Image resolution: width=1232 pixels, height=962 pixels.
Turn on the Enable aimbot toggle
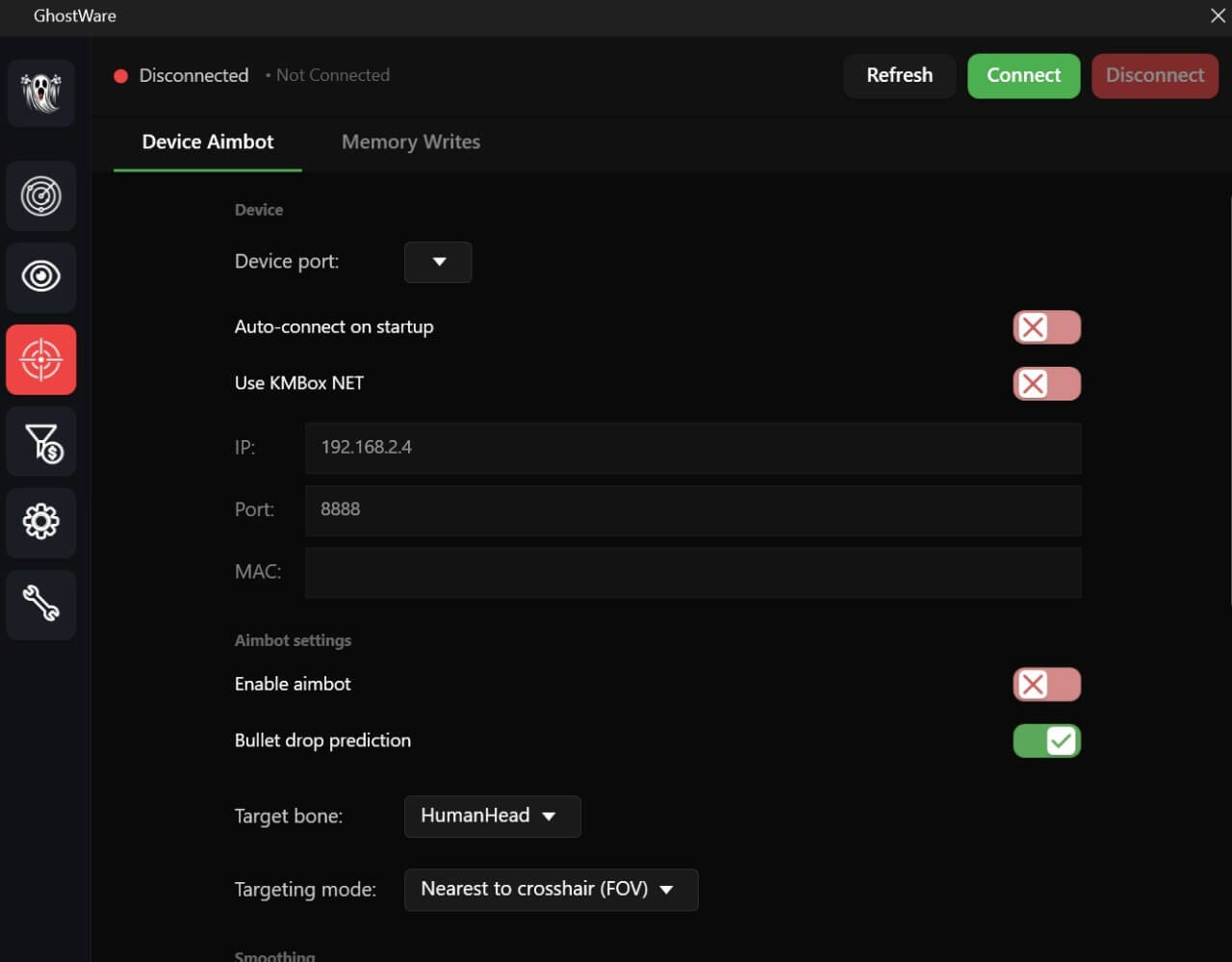(x=1046, y=685)
